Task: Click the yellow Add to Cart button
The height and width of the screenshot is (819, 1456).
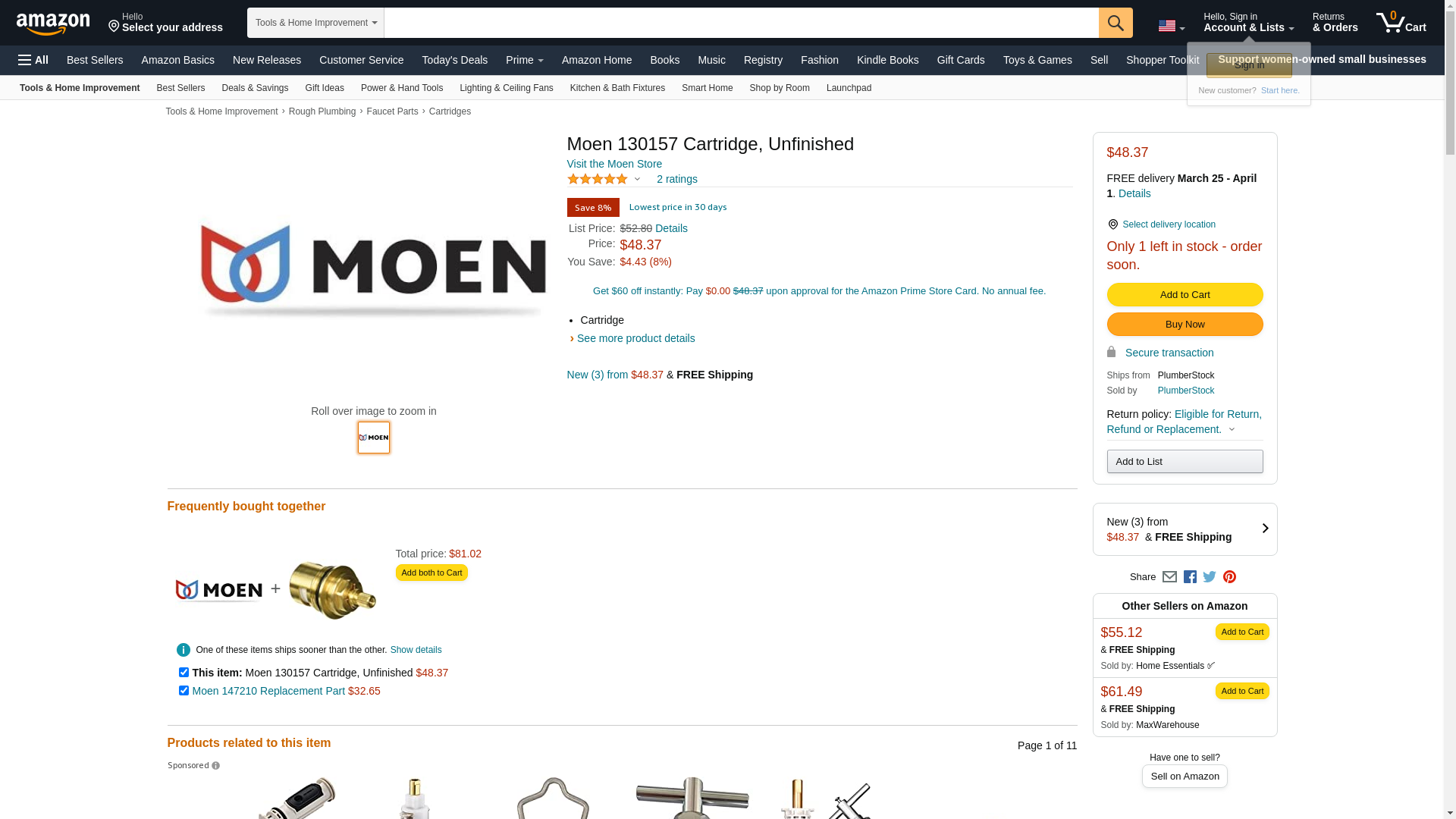Action: coord(1185,294)
